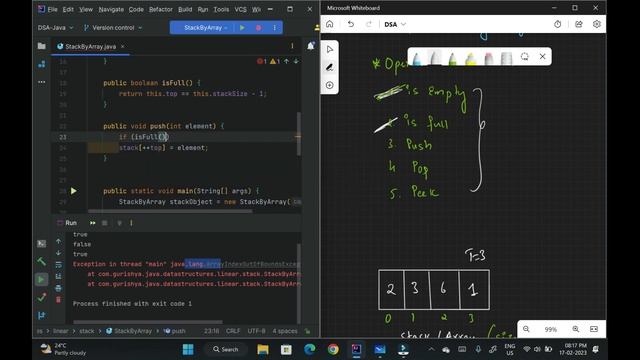The height and width of the screenshot is (360, 640).
Task: Go to Whiteboard home
Action: click(329, 24)
